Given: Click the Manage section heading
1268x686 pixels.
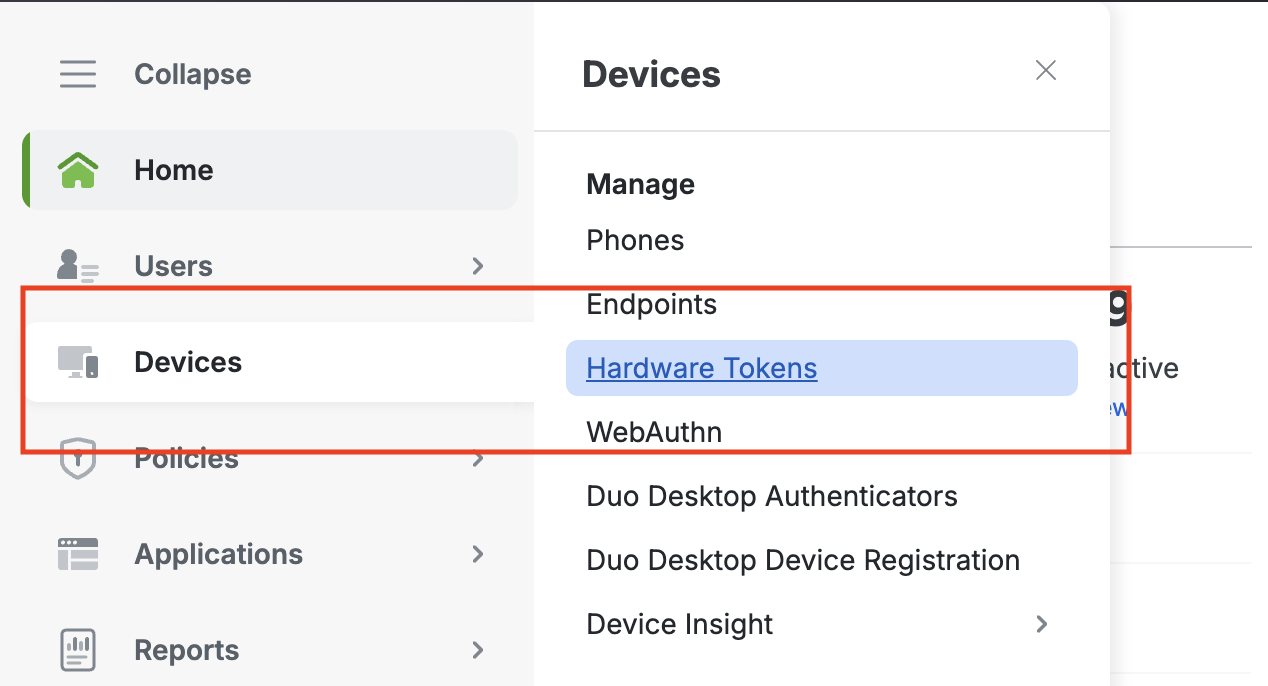Looking at the screenshot, I should [640, 184].
